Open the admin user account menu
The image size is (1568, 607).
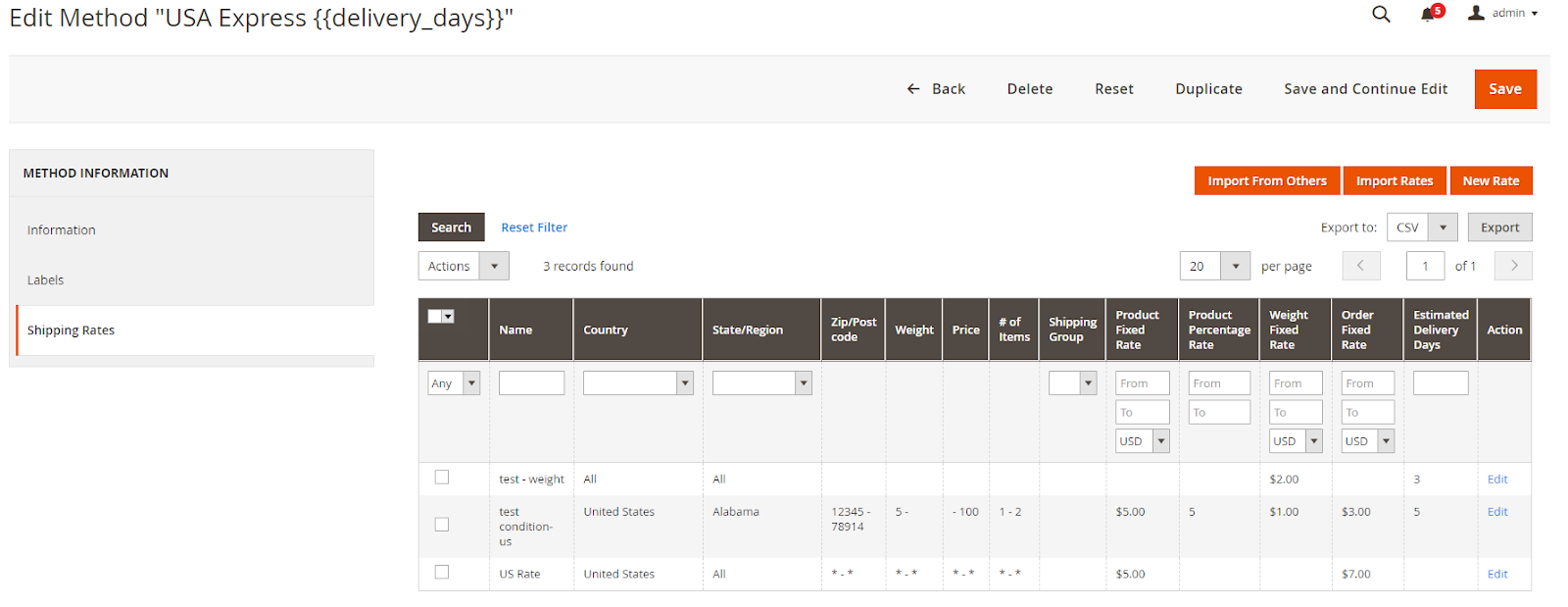(1502, 13)
